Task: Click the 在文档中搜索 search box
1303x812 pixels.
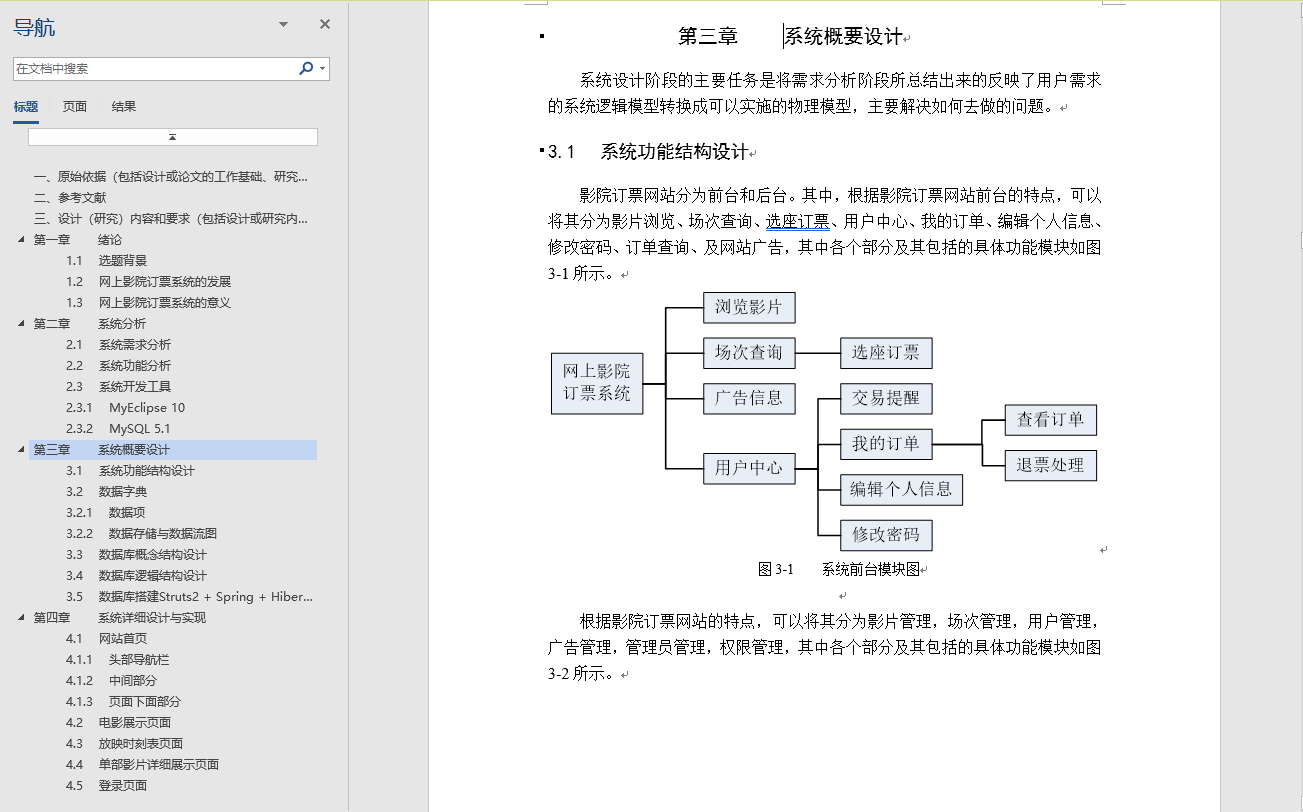Action: (170, 68)
